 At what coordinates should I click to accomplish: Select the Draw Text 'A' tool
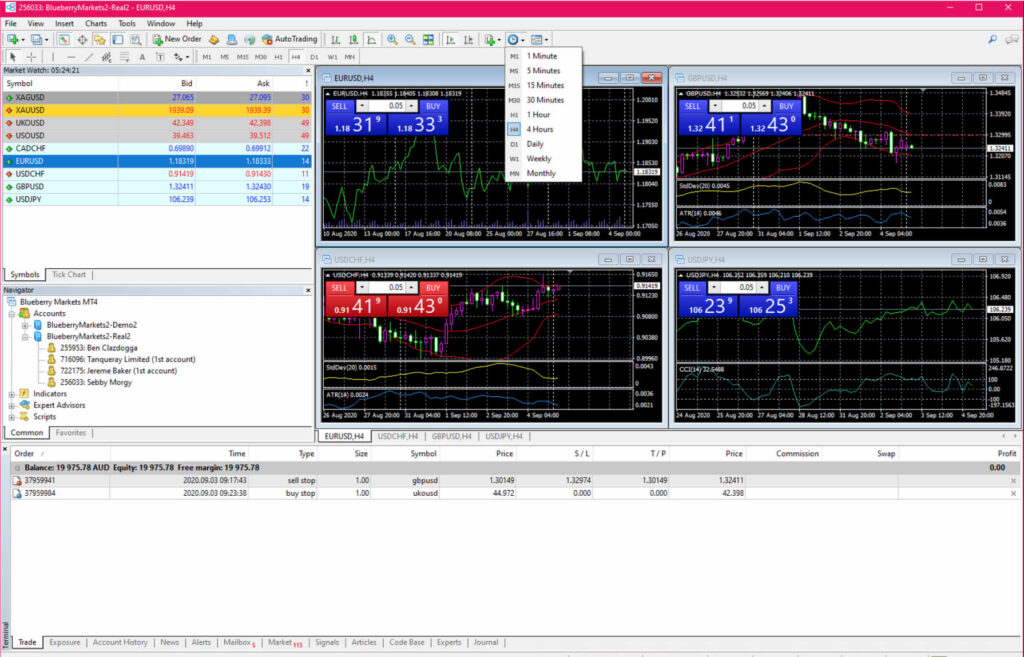143,57
